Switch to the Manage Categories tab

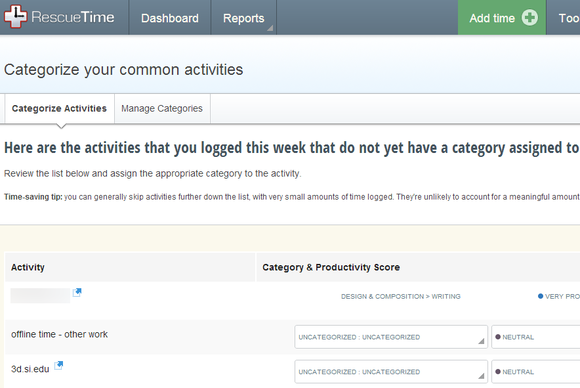(x=162, y=108)
